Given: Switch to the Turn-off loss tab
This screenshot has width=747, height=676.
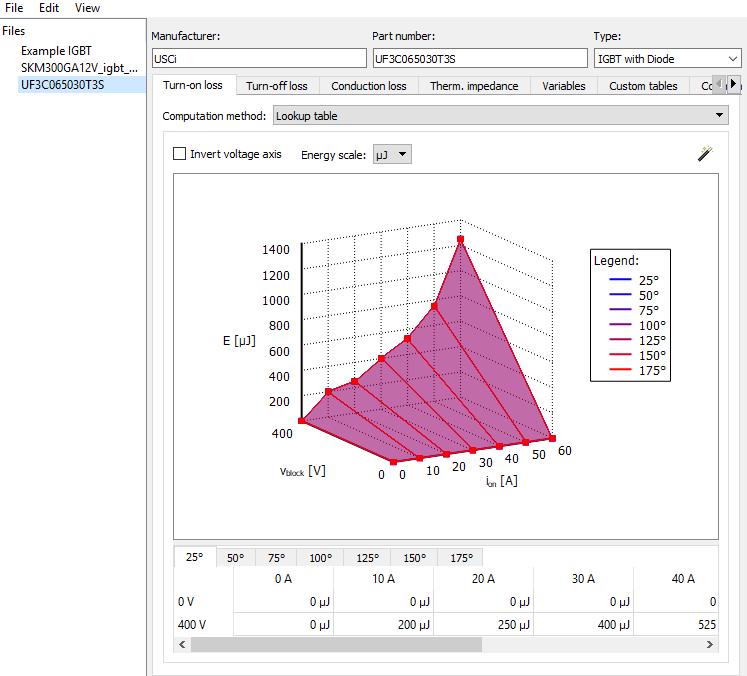Looking at the screenshot, I should click(277, 86).
